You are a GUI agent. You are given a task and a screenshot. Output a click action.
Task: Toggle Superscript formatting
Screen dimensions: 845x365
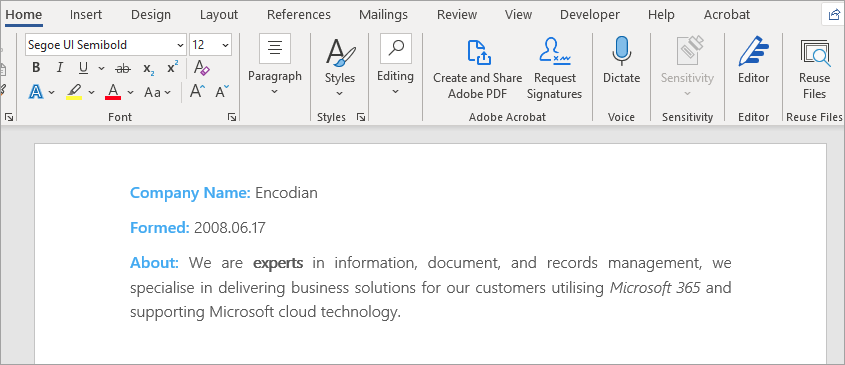click(172, 68)
